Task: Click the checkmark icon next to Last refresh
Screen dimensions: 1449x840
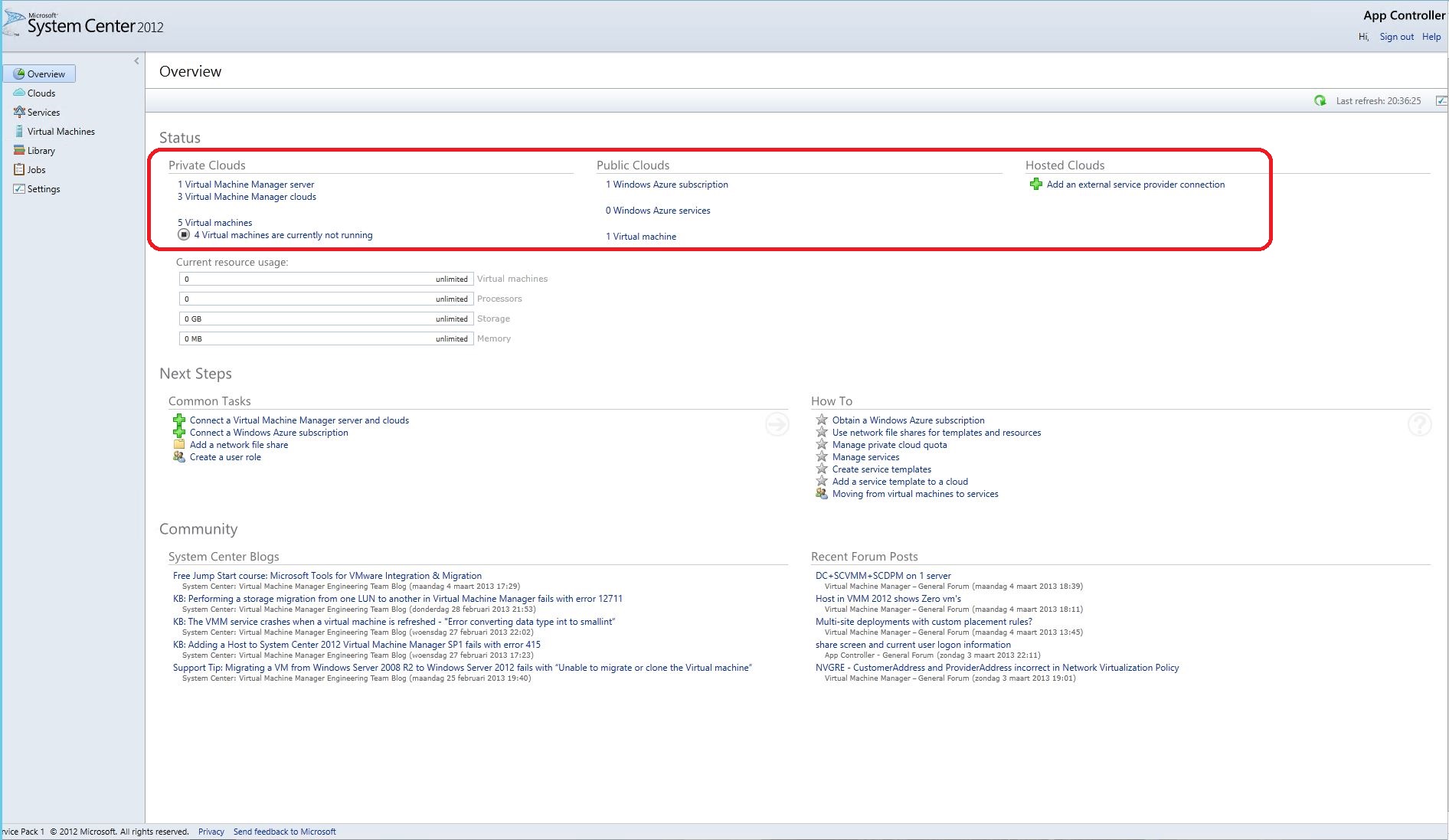Action: pos(1441,100)
